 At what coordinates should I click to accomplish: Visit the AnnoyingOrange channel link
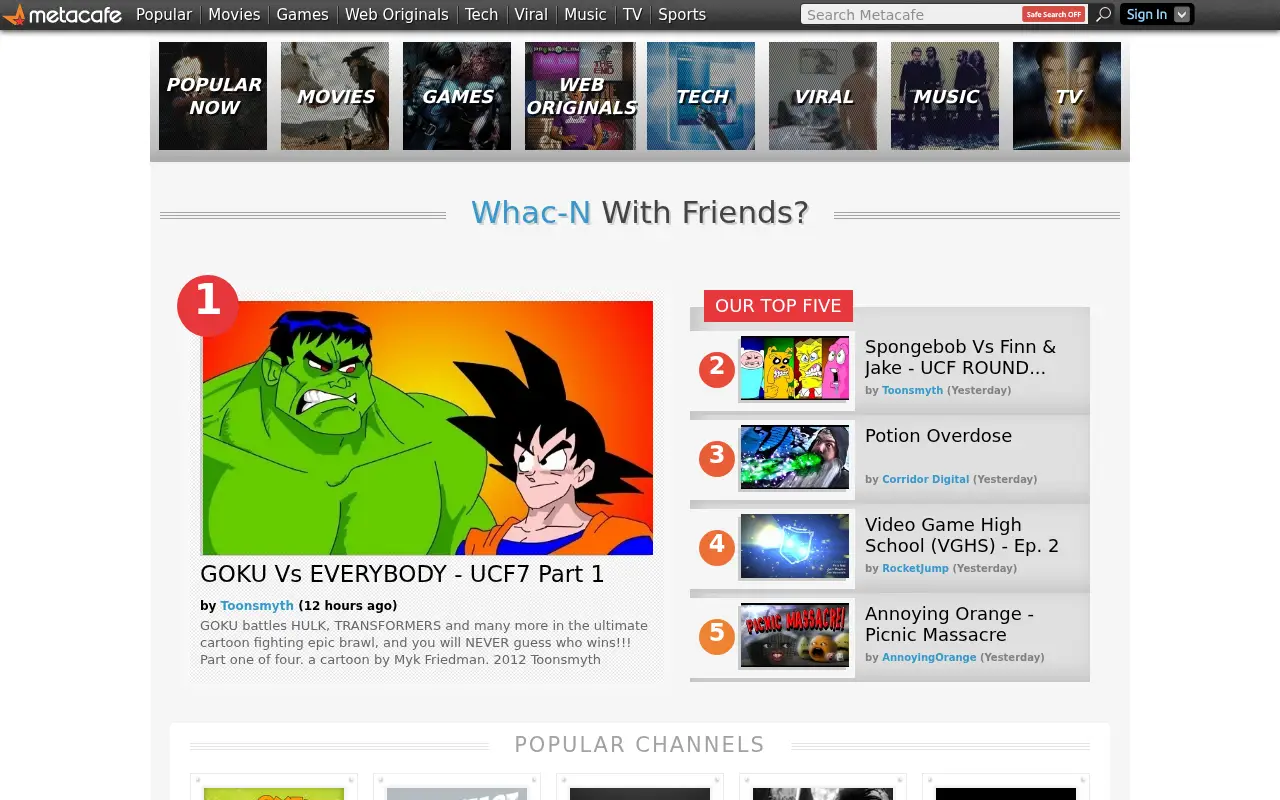(x=929, y=657)
